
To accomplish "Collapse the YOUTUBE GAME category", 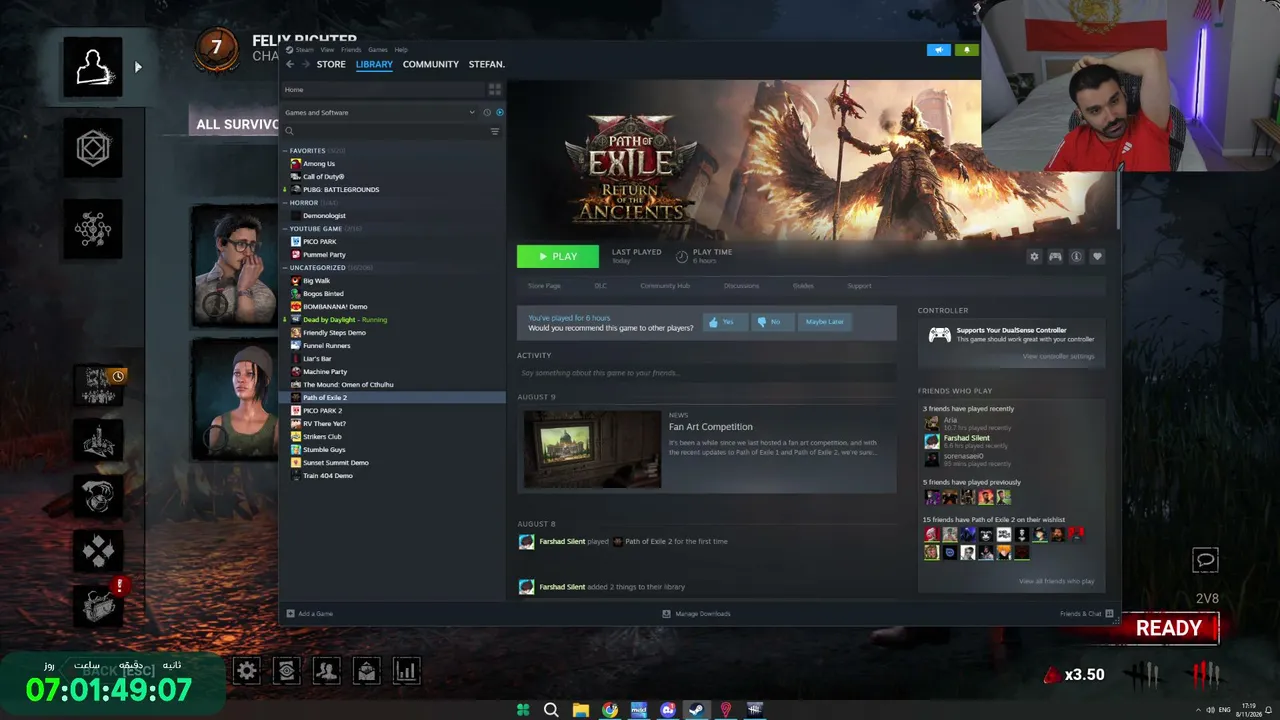I will pos(285,229).
